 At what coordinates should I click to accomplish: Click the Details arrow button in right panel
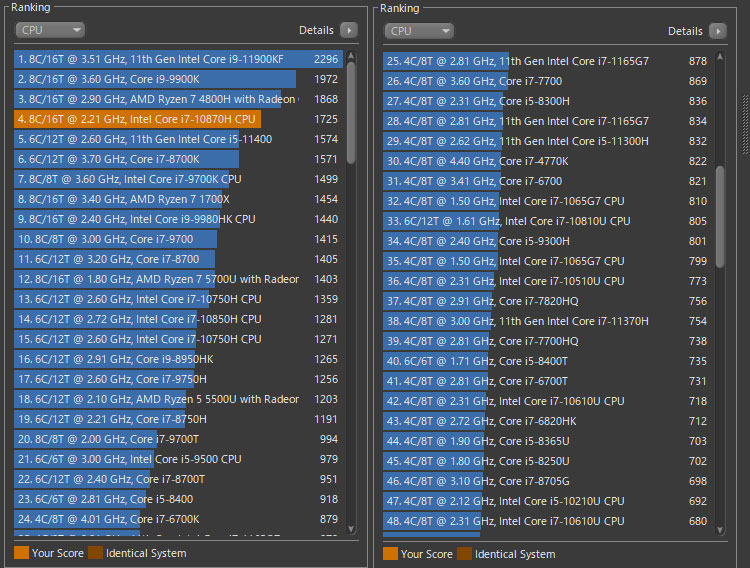718,31
